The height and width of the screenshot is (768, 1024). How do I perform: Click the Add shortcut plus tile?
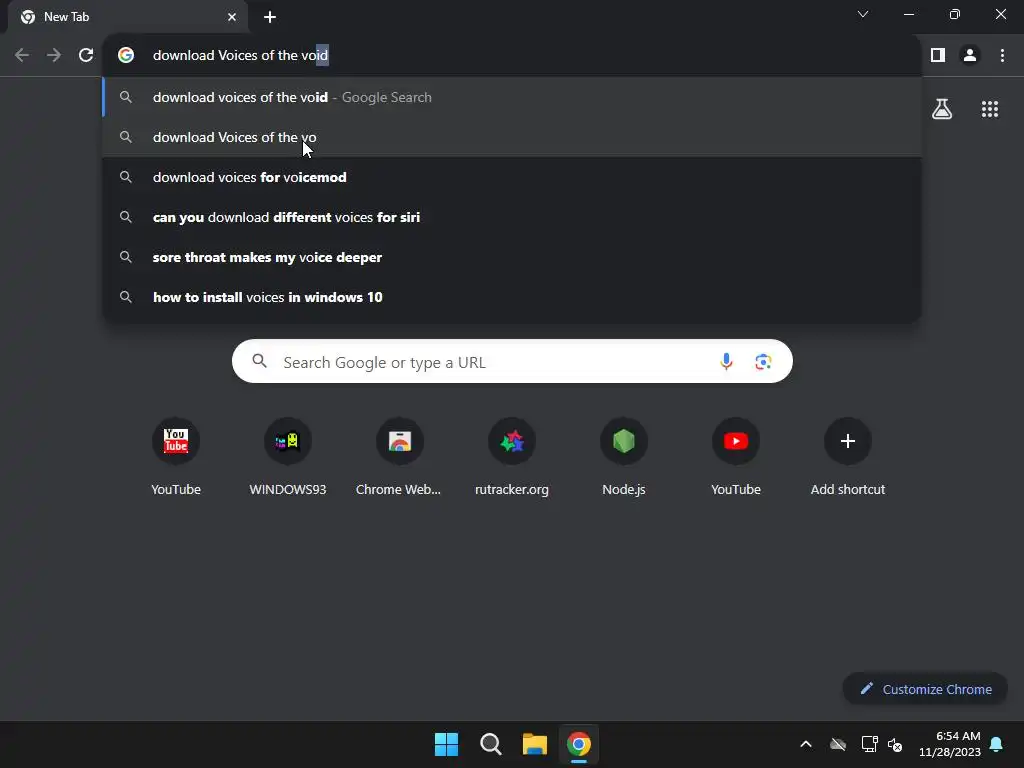pyautogui.click(x=848, y=457)
